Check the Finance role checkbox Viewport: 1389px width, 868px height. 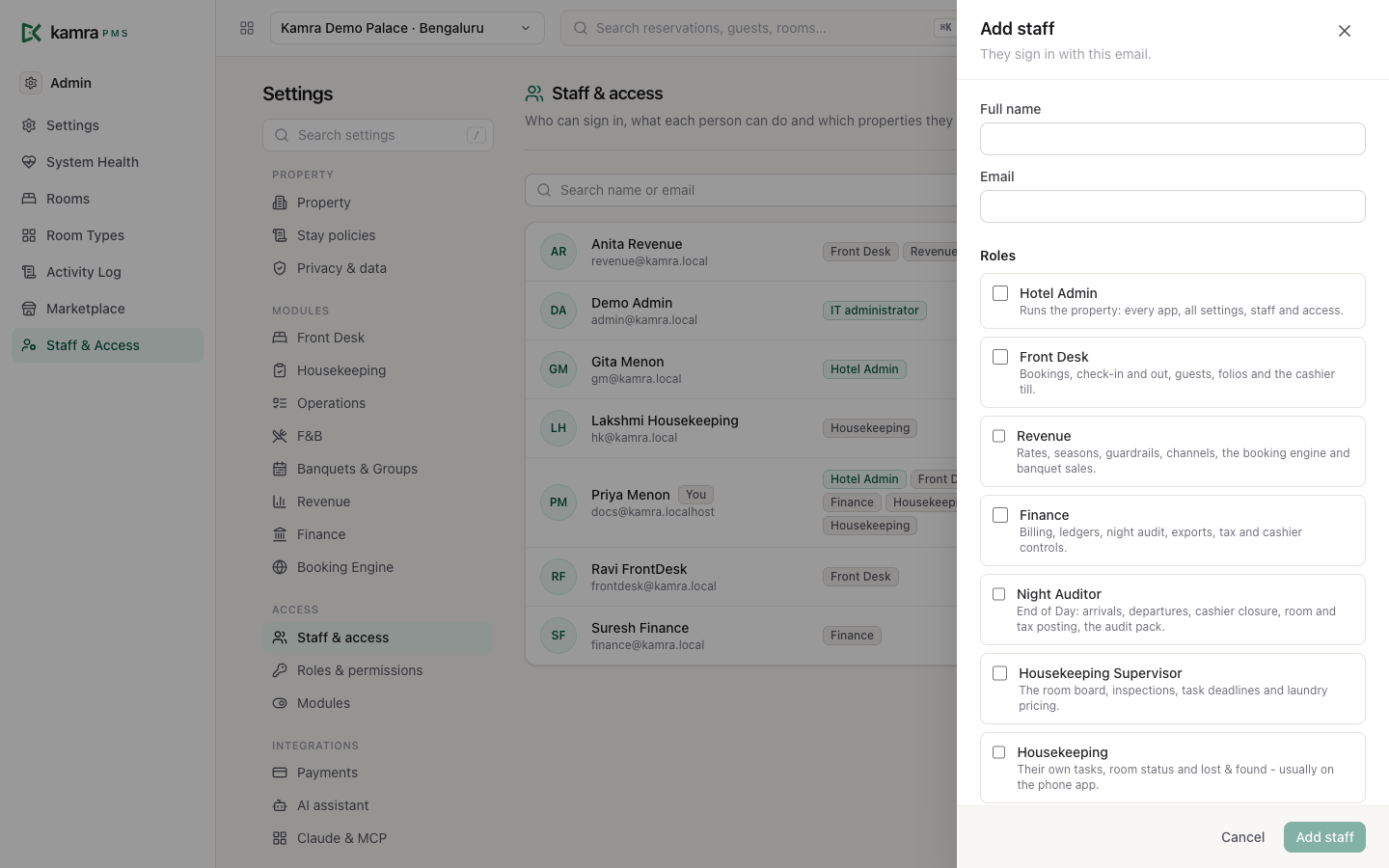tap(1000, 515)
